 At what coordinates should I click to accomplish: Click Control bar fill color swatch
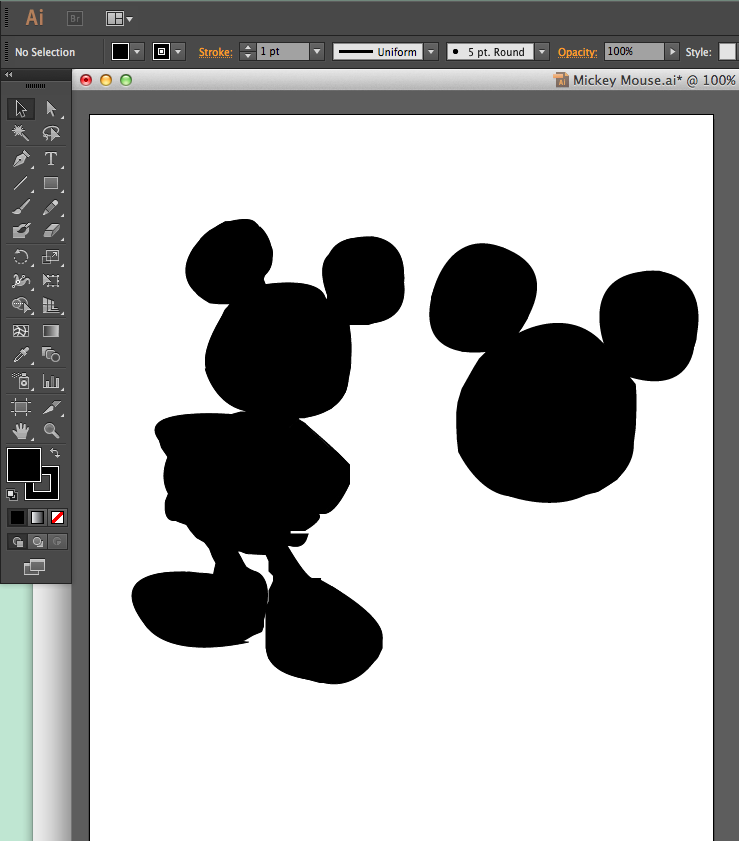(x=120, y=52)
